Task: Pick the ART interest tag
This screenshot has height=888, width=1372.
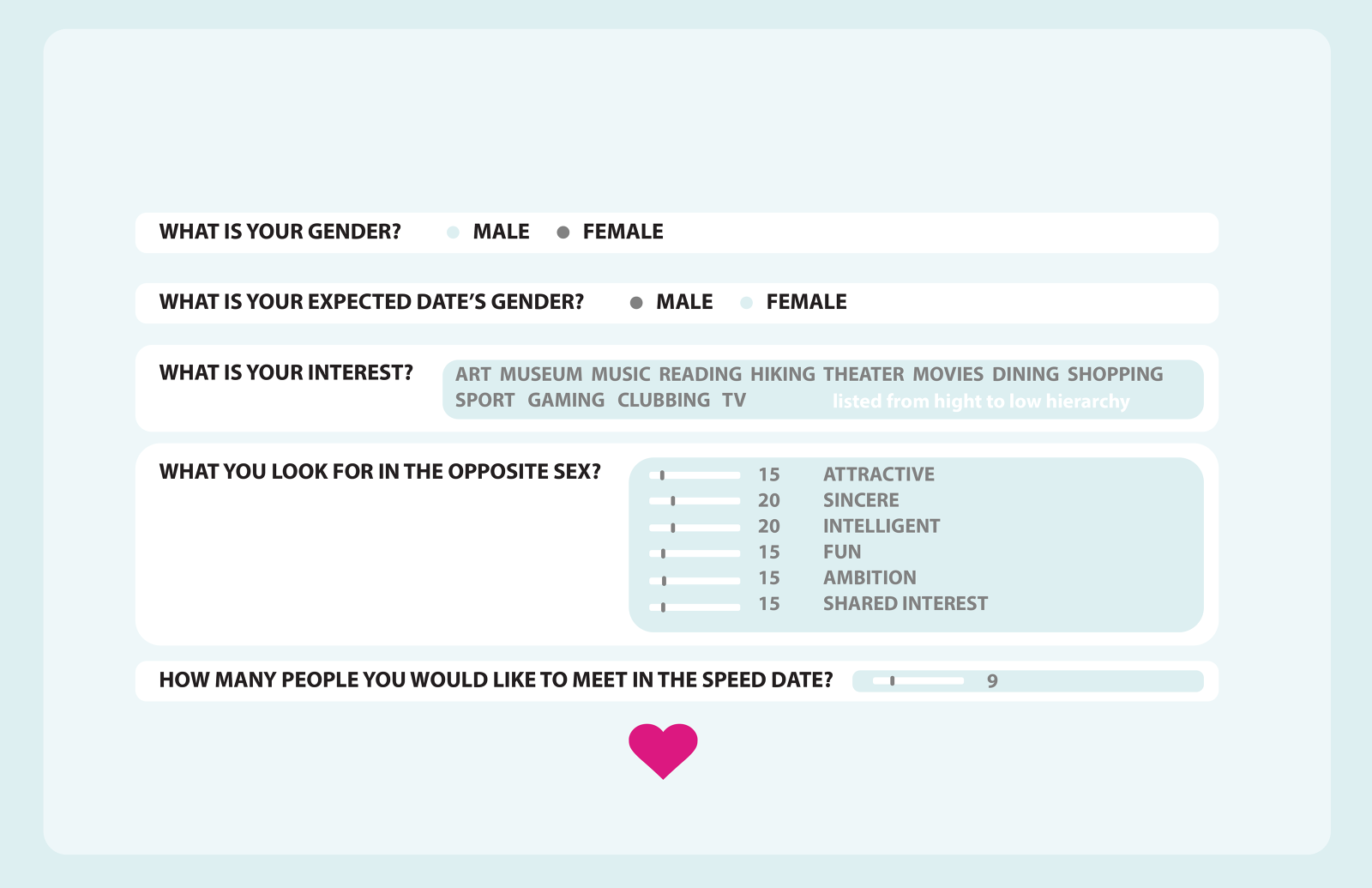Action: (x=472, y=375)
